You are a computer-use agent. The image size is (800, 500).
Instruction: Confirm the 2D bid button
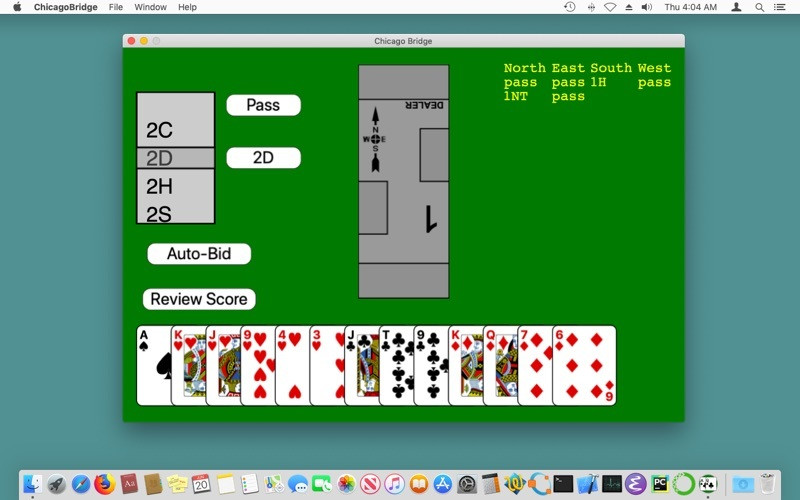tap(263, 158)
